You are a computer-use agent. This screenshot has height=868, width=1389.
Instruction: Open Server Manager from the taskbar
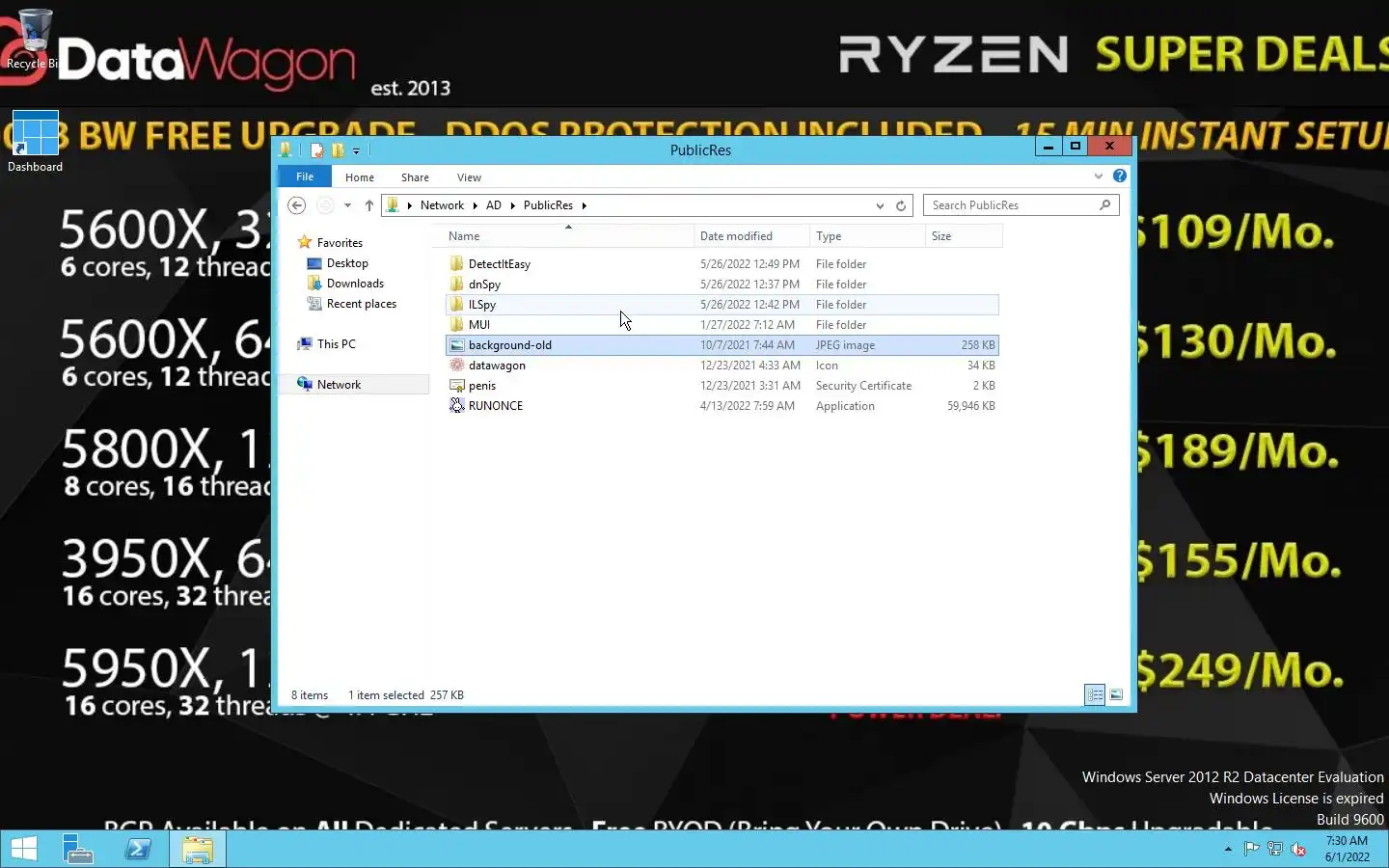click(77, 849)
